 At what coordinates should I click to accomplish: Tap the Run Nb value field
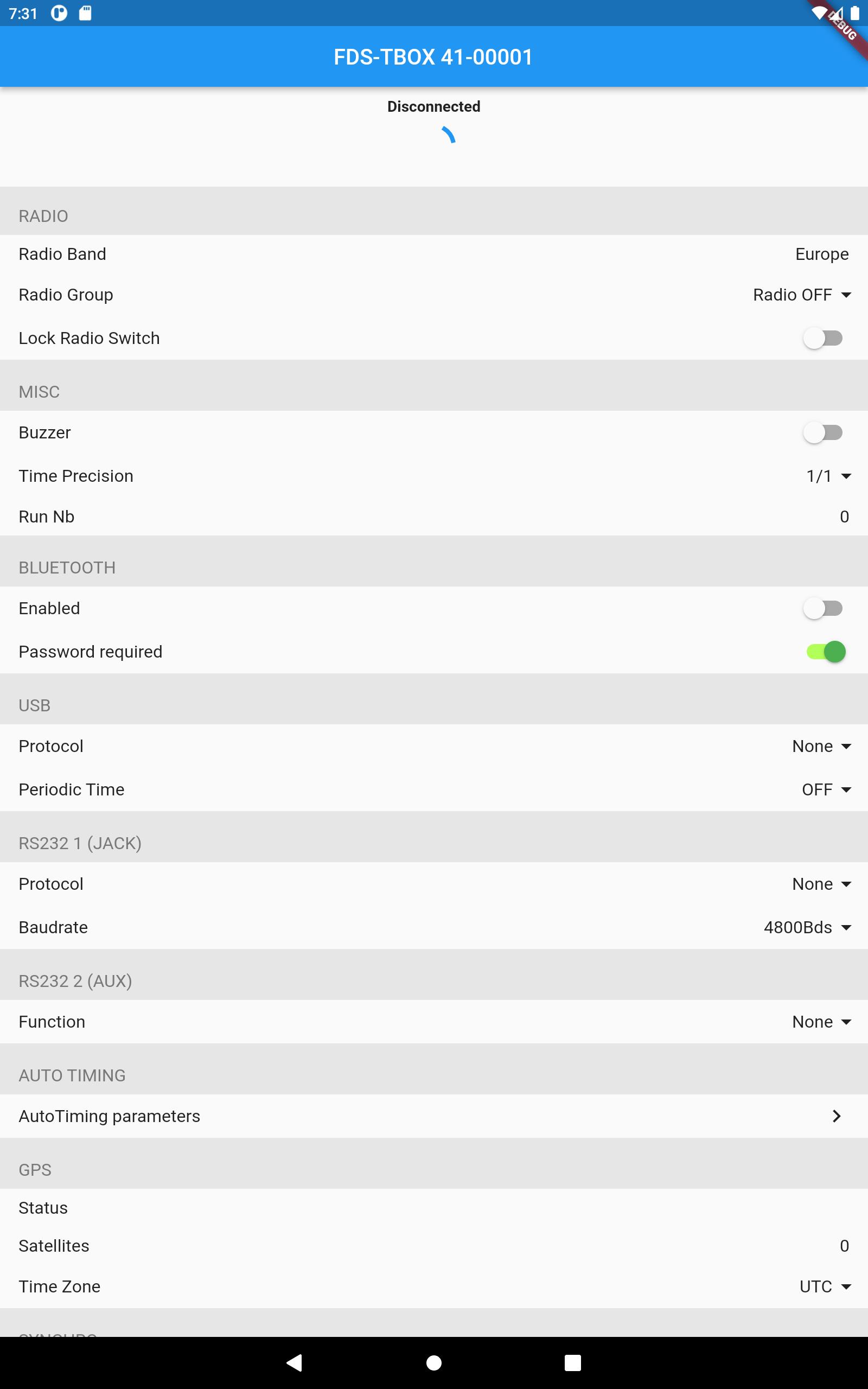click(x=844, y=517)
